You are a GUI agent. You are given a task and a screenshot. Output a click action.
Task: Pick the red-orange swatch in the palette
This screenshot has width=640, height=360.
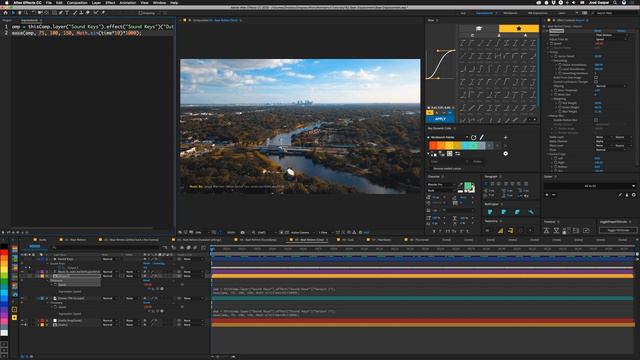point(433,145)
